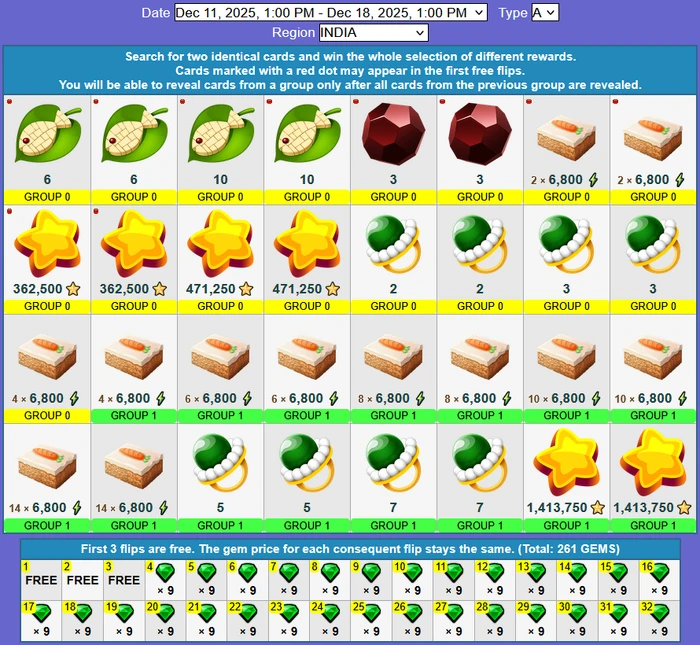Click the green gem for flip 14

[577, 573]
